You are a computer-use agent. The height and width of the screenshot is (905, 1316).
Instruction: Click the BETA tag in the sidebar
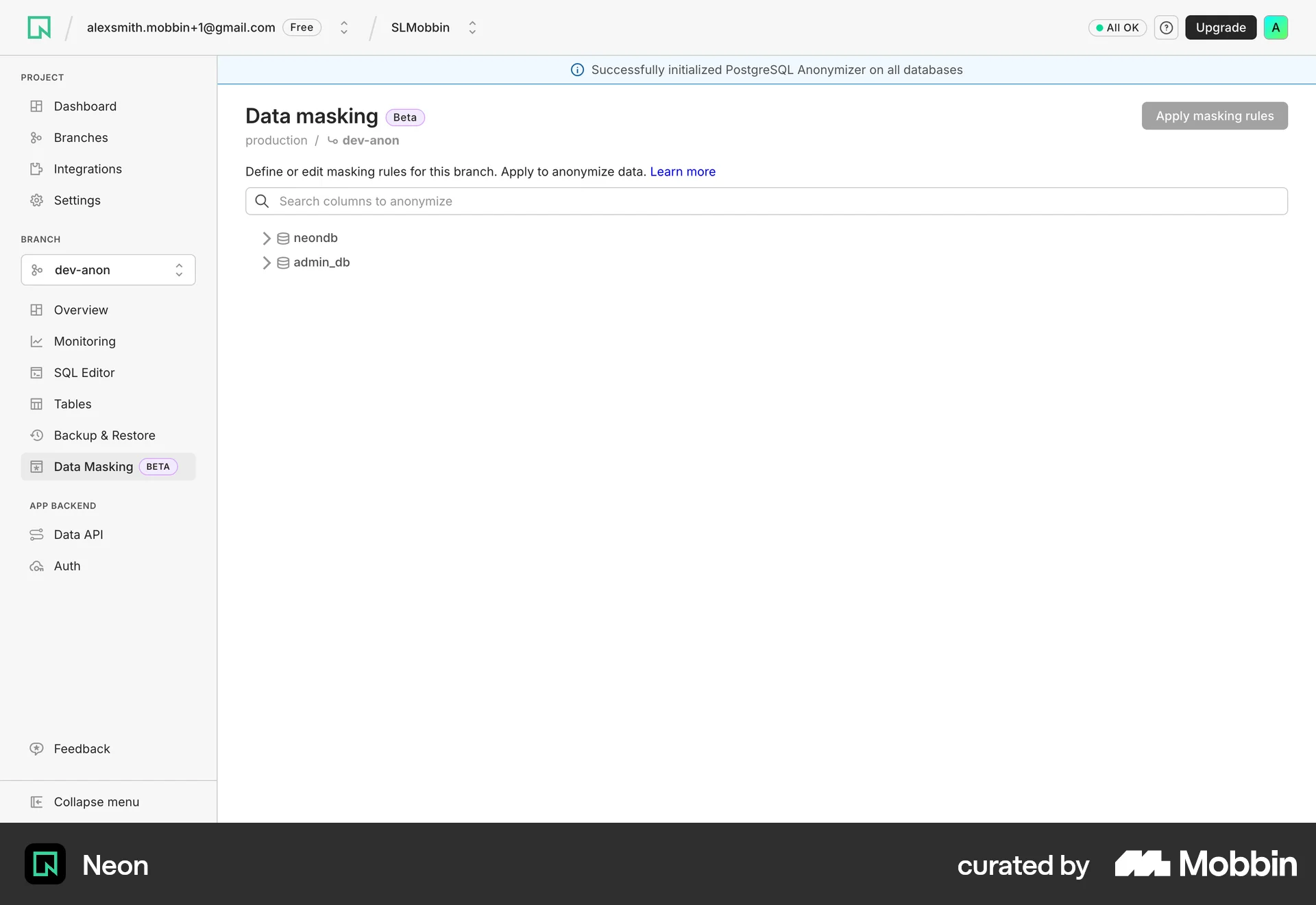pyautogui.click(x=158, y=467)
